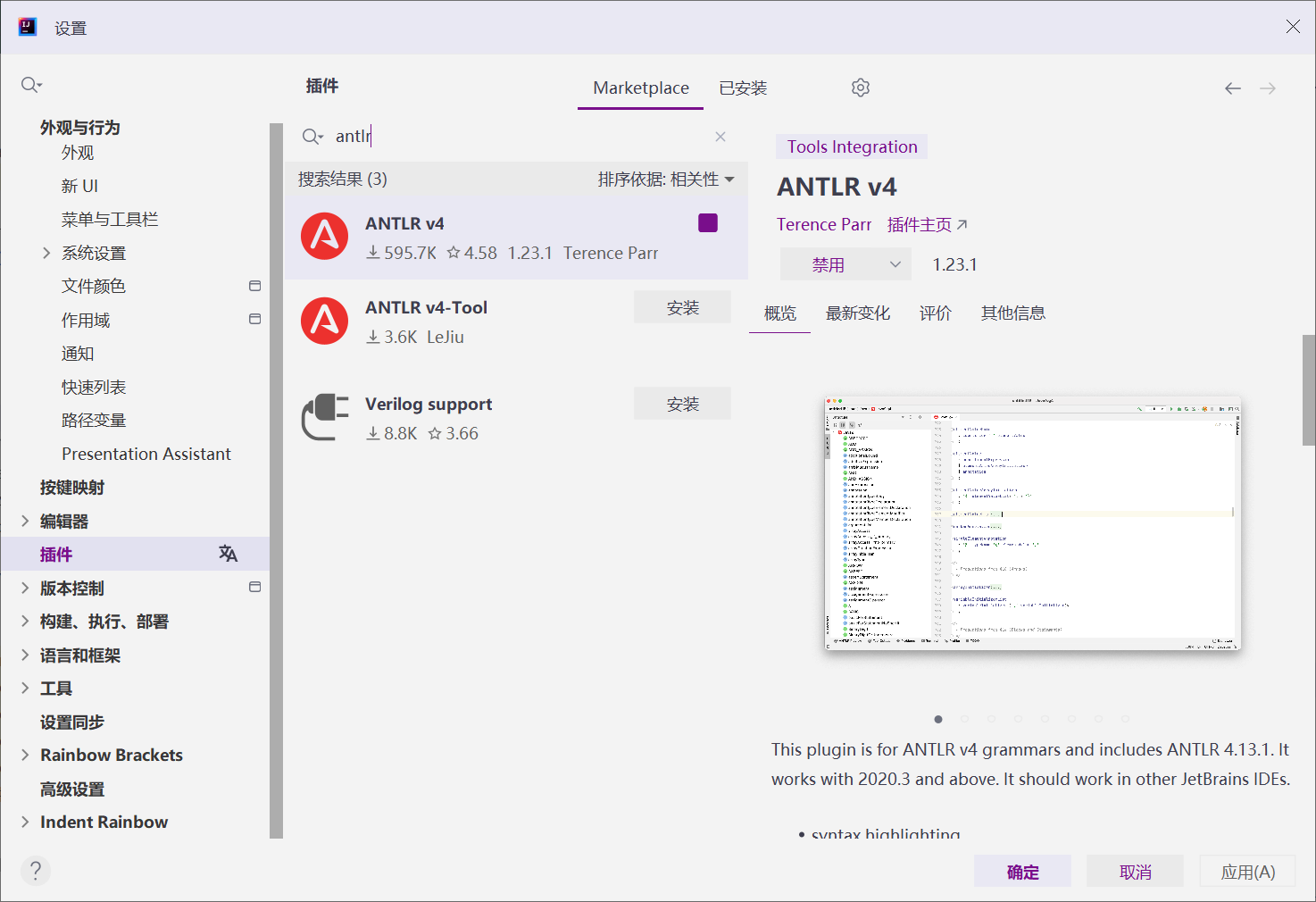The image size is (1316, 902).
Task: Go forward with the right arrow
Action: (1268, 88)
